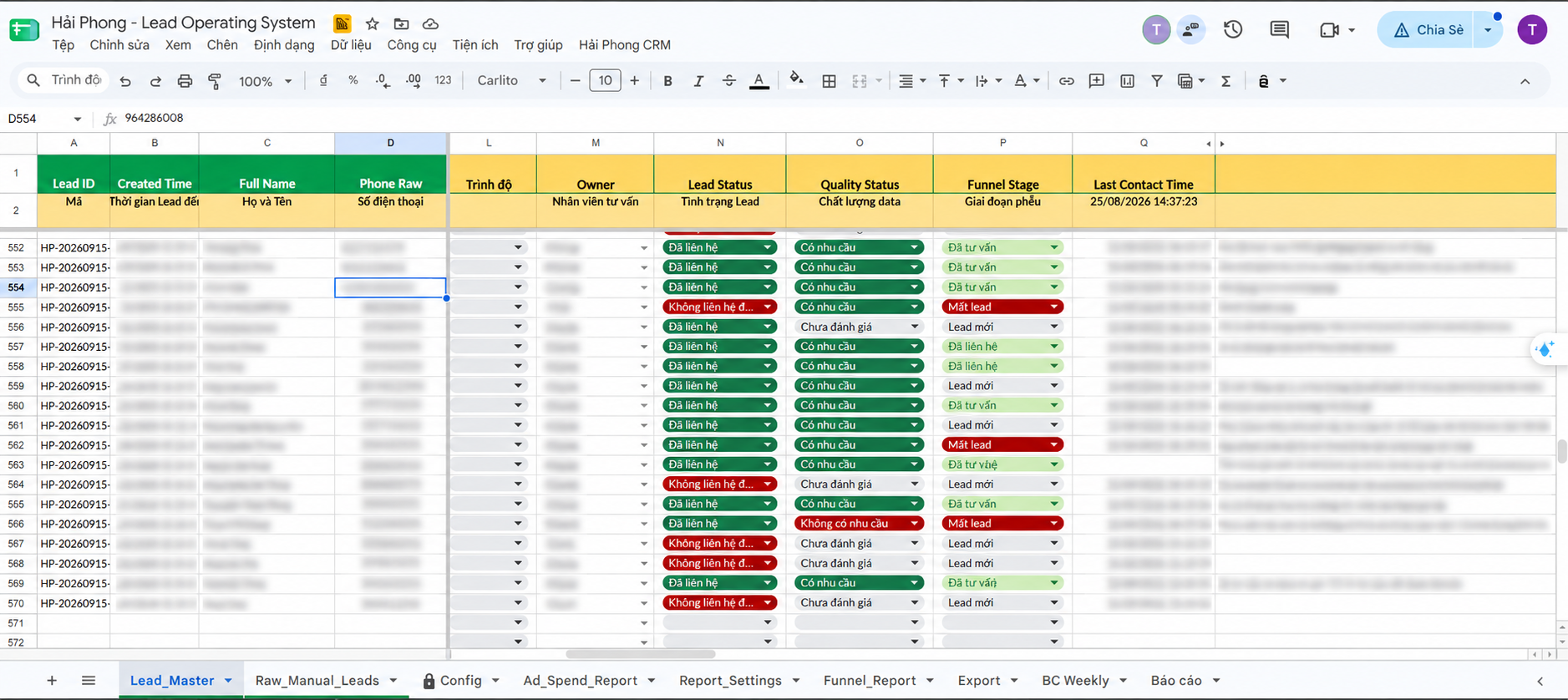Open the Google account avatar
The image size is (1568, 700).
[1532, 30]
